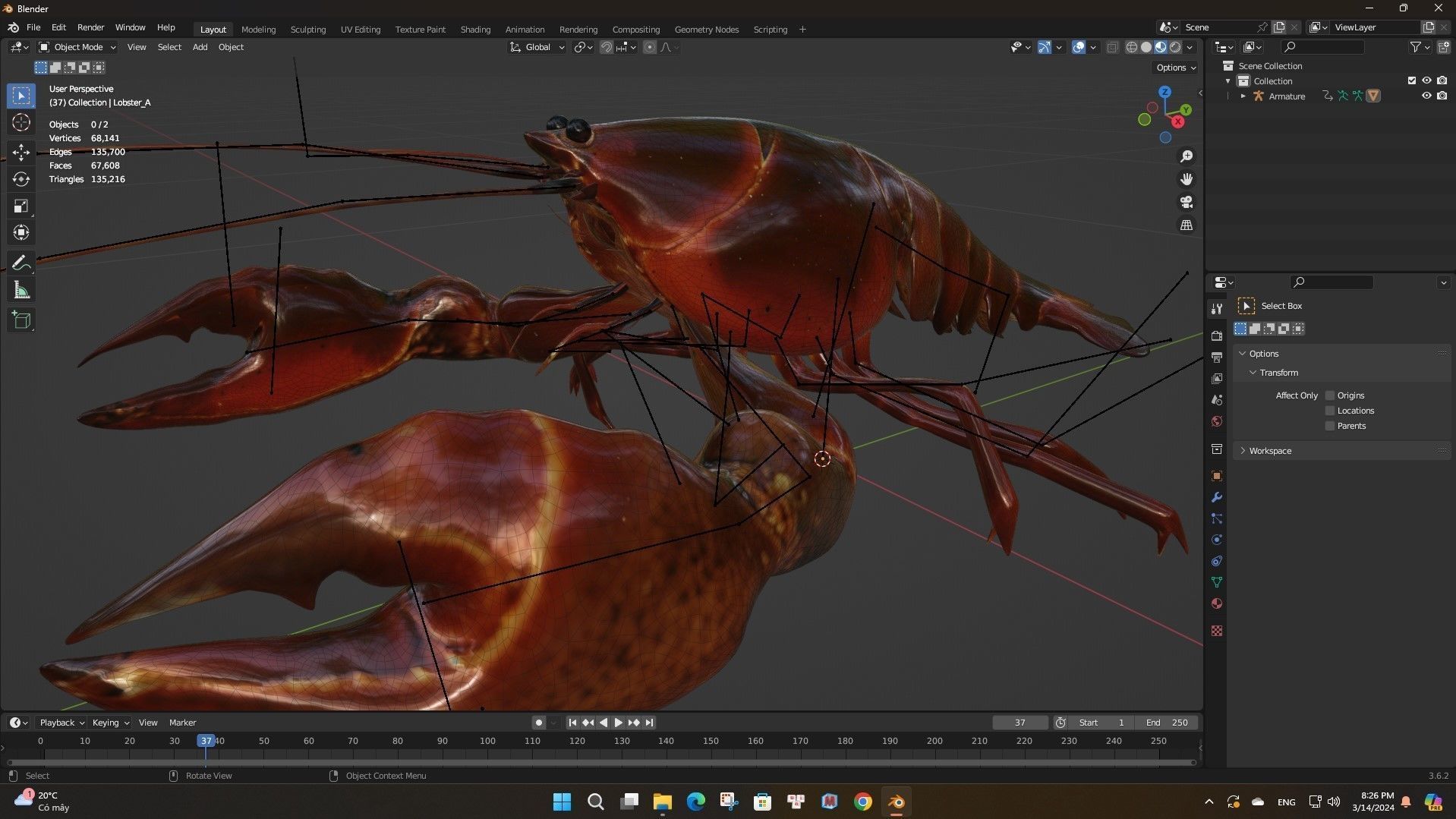The height and width of the screenshot is (819, 1456).
Task: Jump to the end frame
Action: tap(649, 723)
